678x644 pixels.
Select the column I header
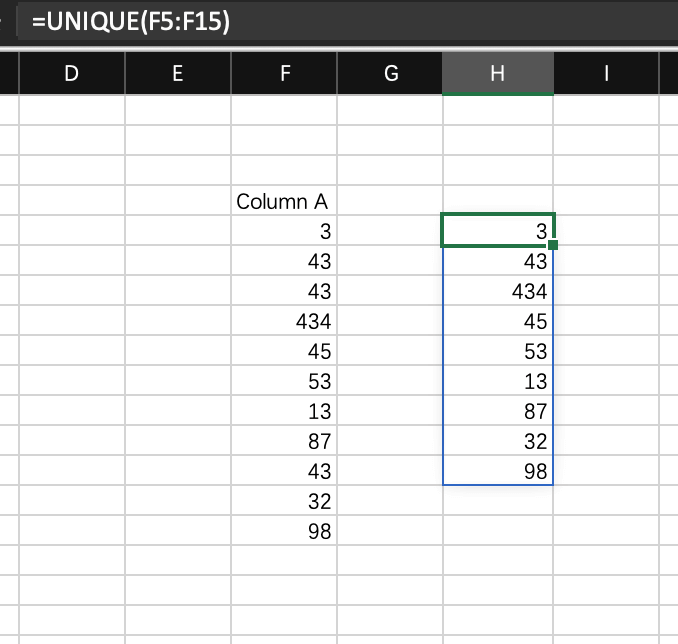pos(606,73)
